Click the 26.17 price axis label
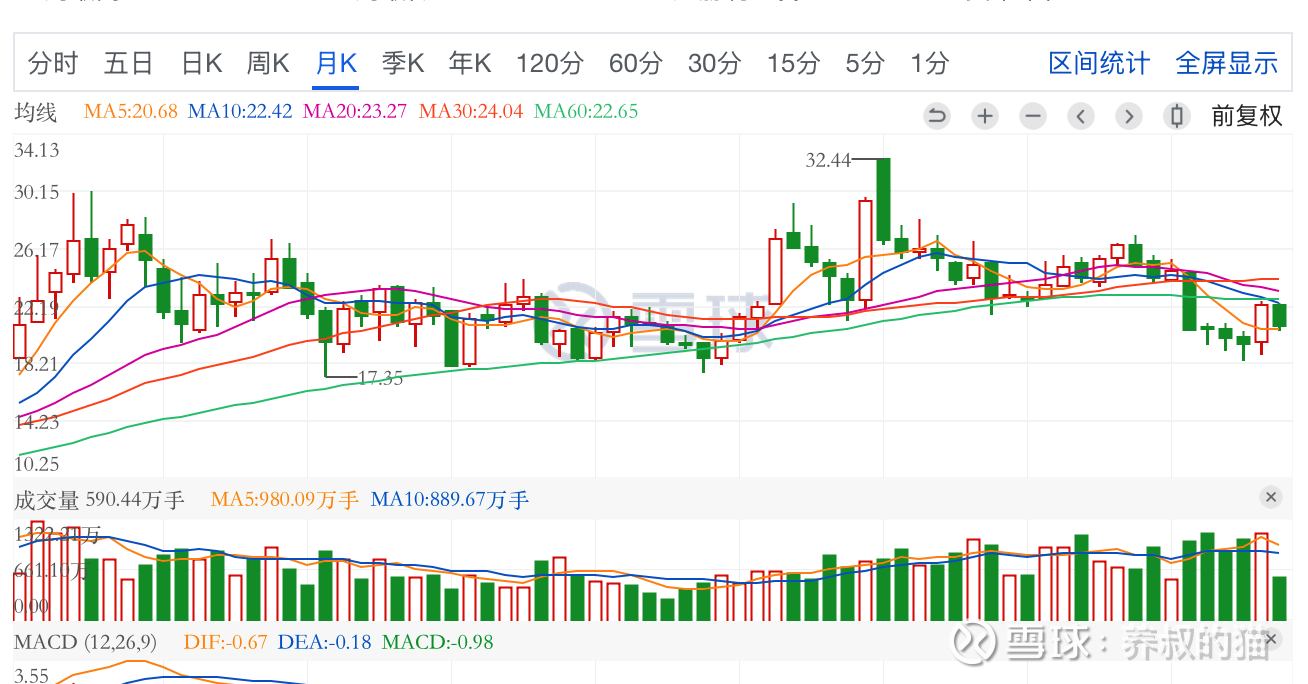 (x=37, y=250)
